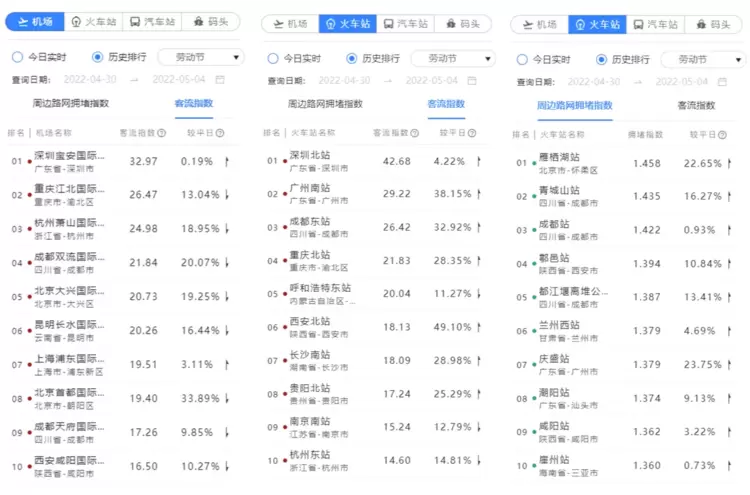
Task: Expand the 劳动节 dropdown in the middle train panel
Action: [452, 59]
